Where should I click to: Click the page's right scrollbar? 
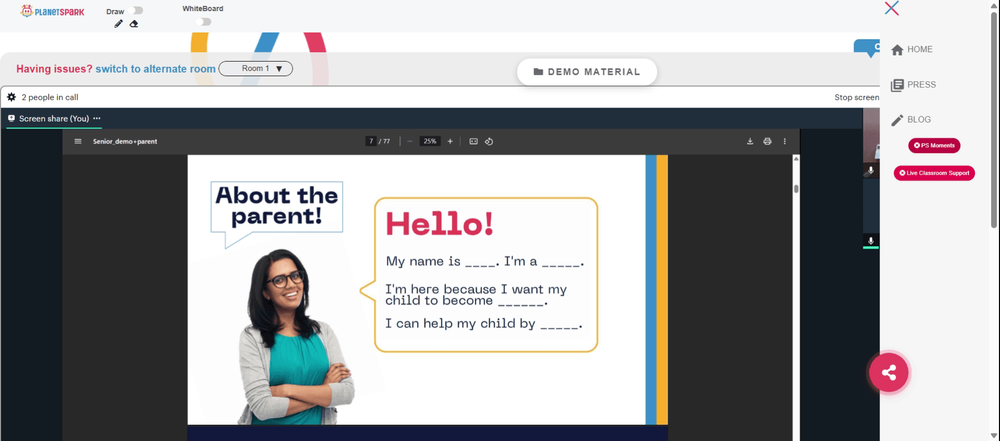pyautogui.click(x=995, y=121)
